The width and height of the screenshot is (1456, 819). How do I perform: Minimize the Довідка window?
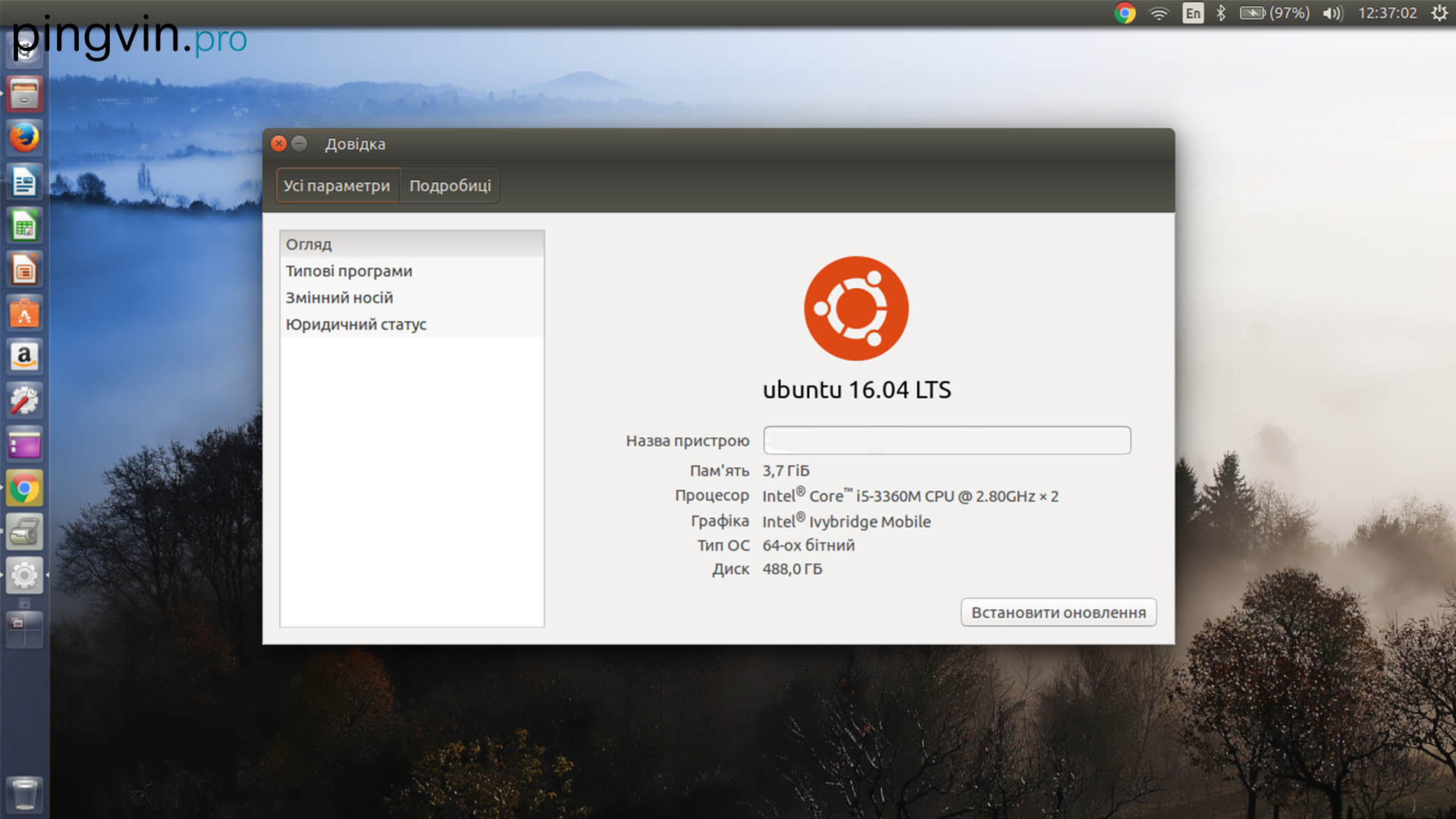tap(300, 143)
